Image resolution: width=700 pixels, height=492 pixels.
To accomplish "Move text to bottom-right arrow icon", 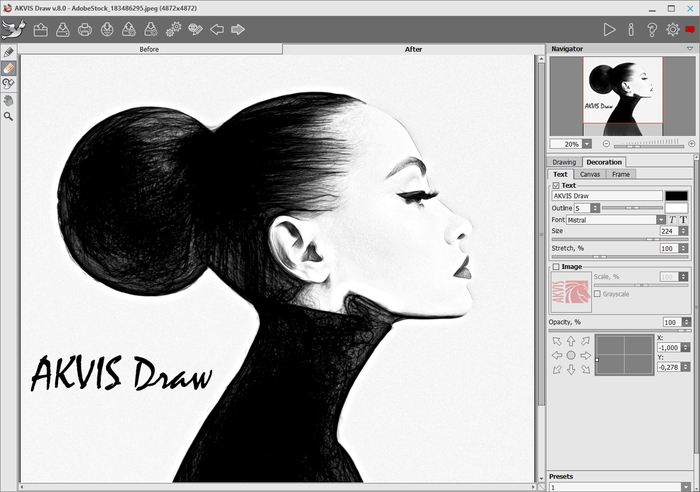I will click(x=585, y=370).
